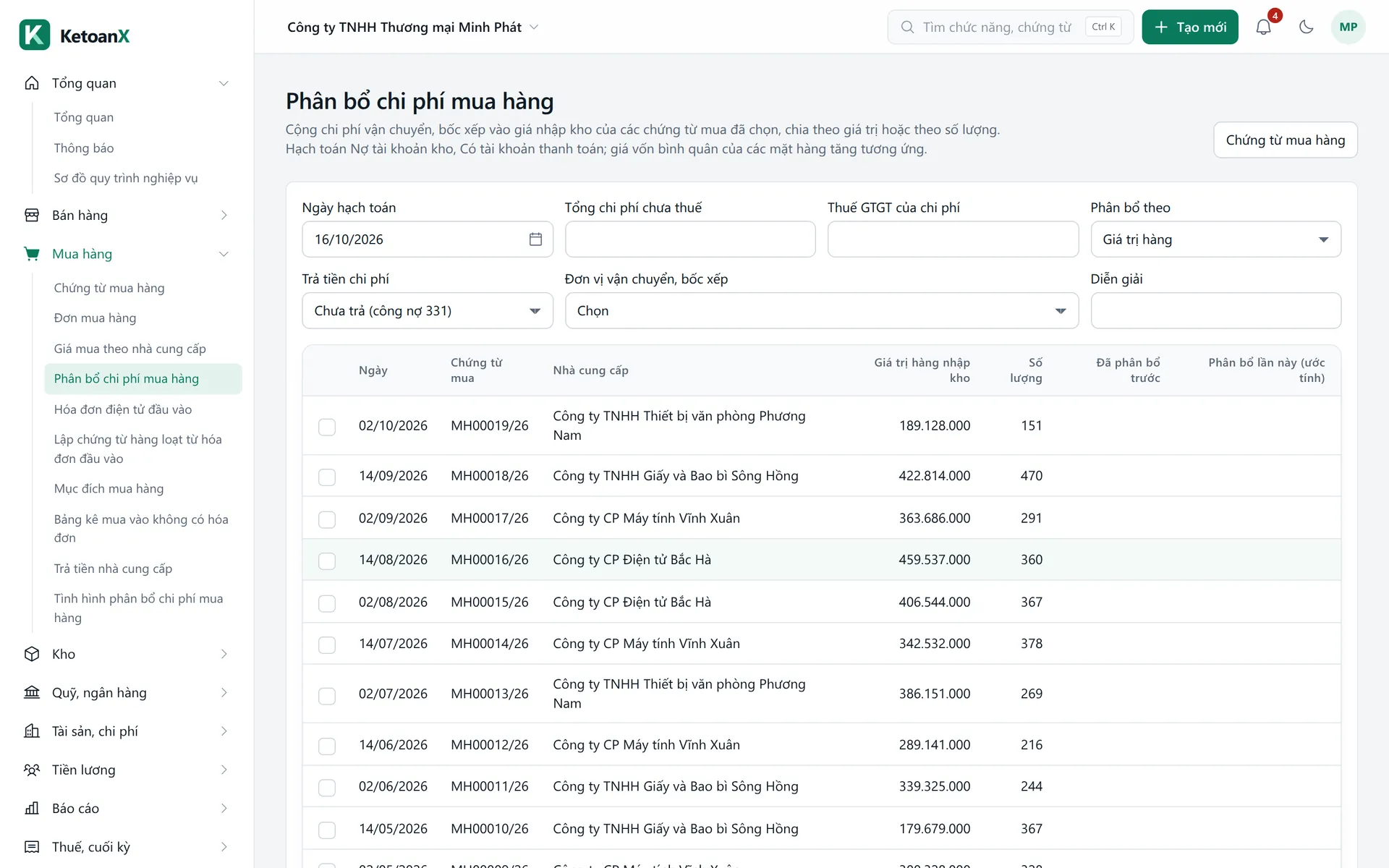The width and height of the screenshot is (1389, 868).
Task: Open Sơ đồ quy trình nghiệp vụ
Action: point(126,178)
